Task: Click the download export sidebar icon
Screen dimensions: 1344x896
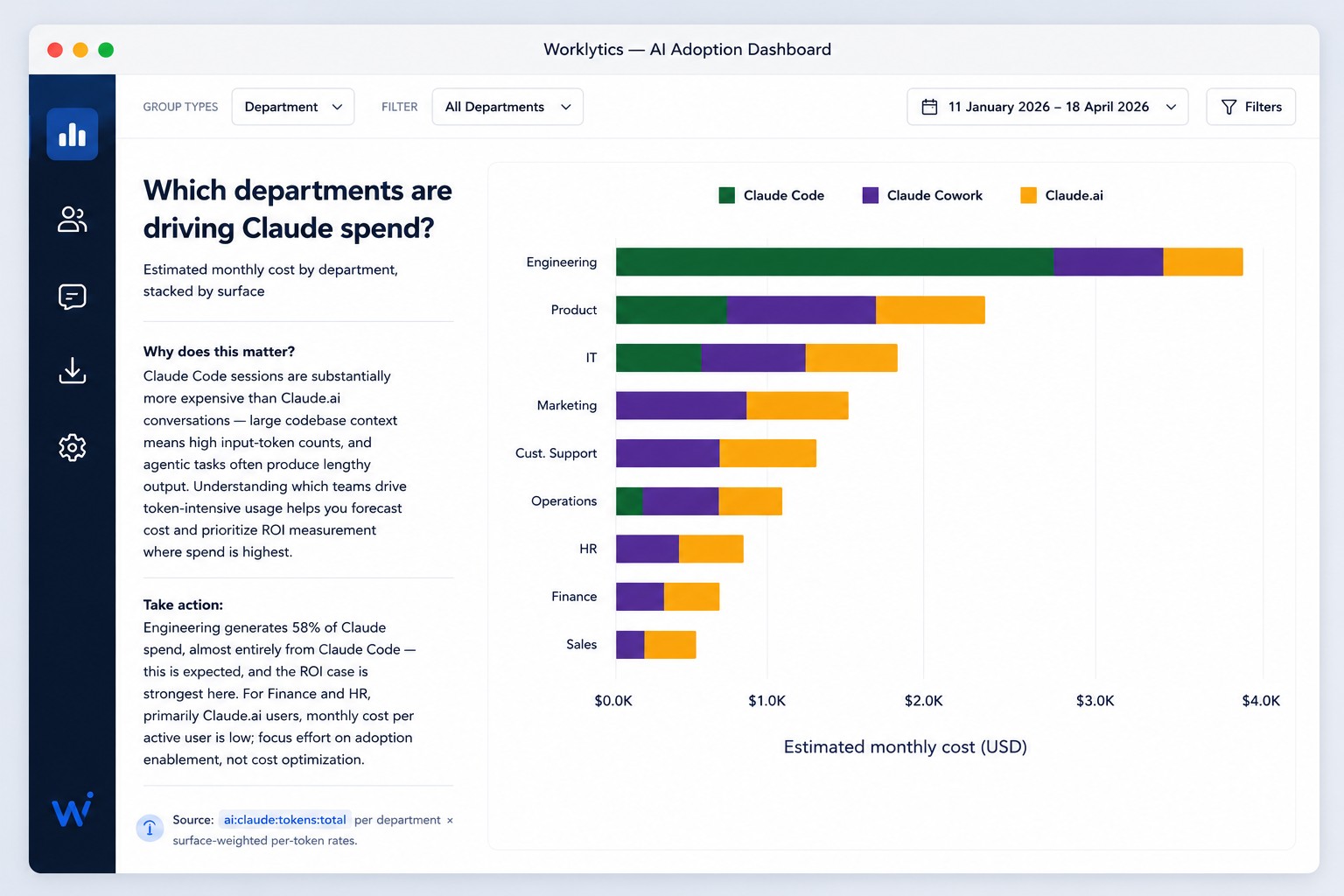Action: pos(72,370)
